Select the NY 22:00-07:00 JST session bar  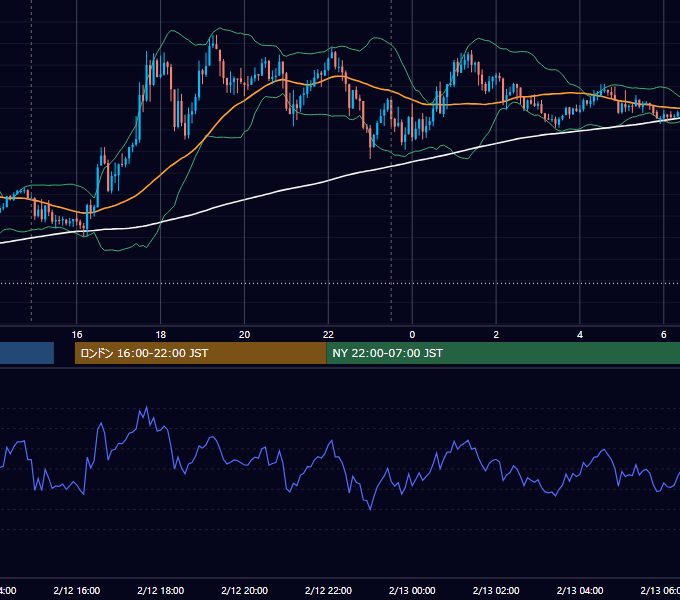click(x=503, y=353)
